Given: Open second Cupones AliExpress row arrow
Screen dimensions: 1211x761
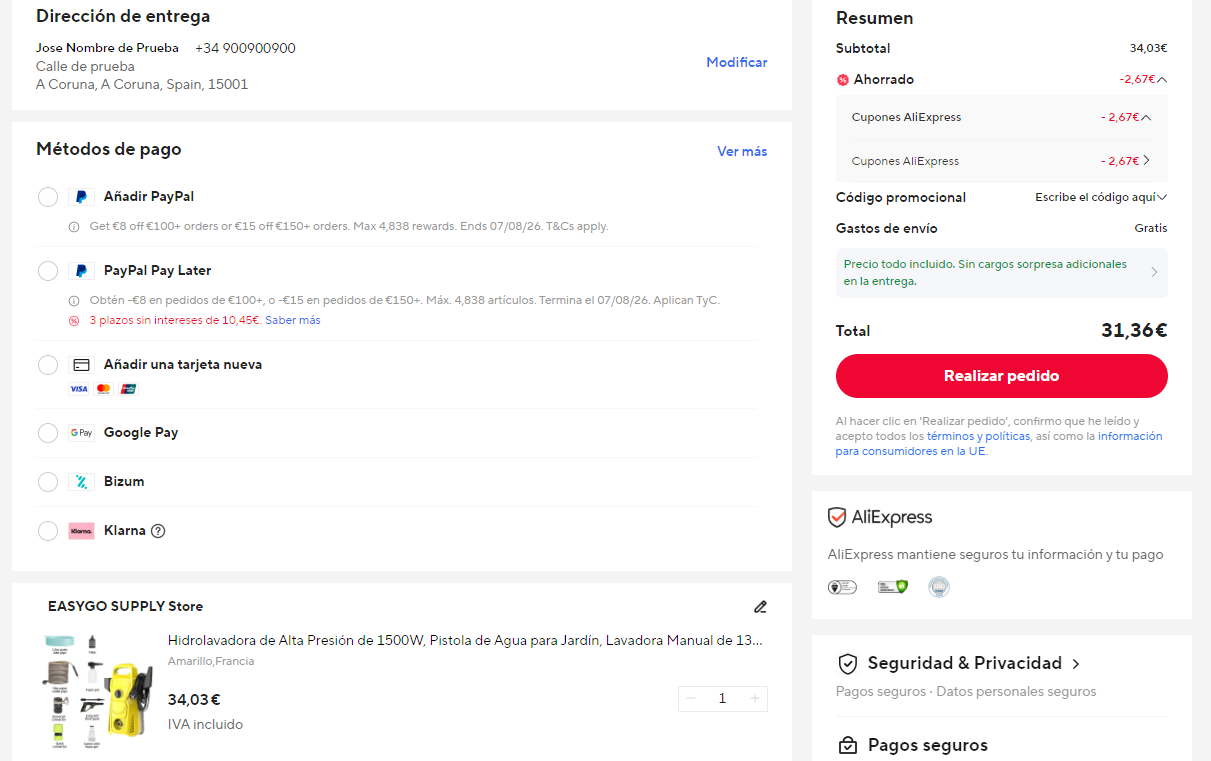Looking at the screenshot, I should [1146, 161].
